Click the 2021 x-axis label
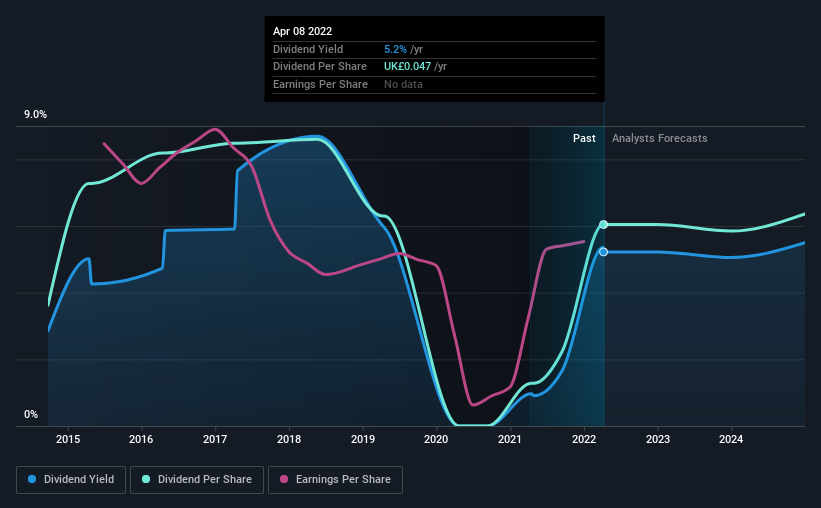This screenshot has height=508, width=821. (509, 439)
